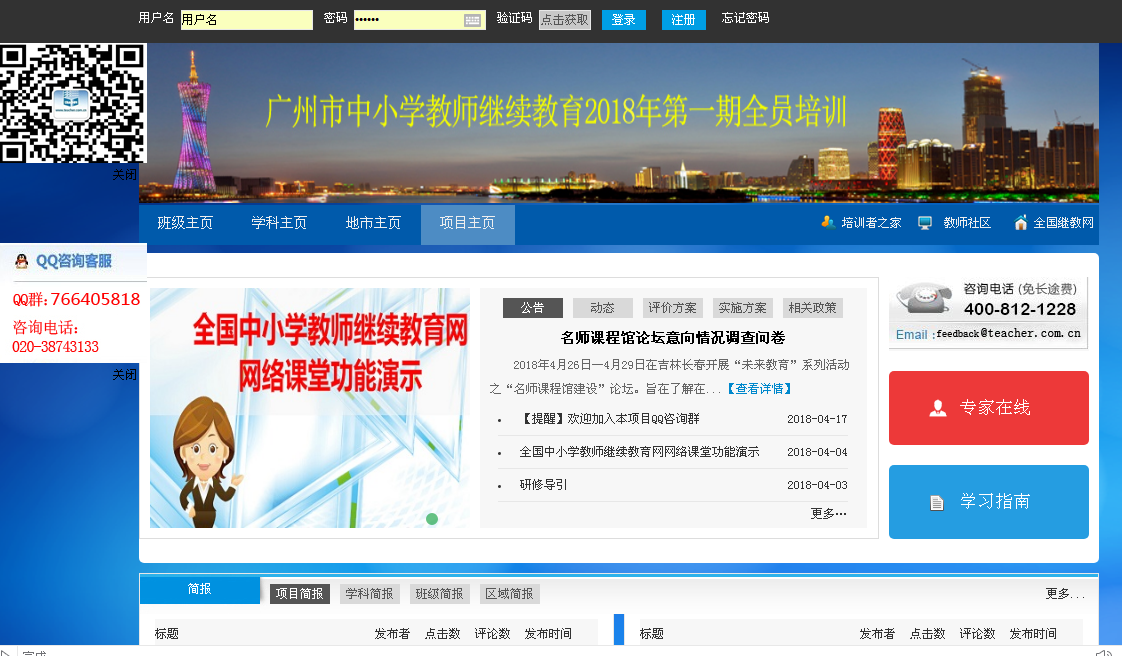Image resolution: width=1122 pixels, height=656 pixels.
Task: Open the red 专家在线 button
Action: (x=988, y=408)
